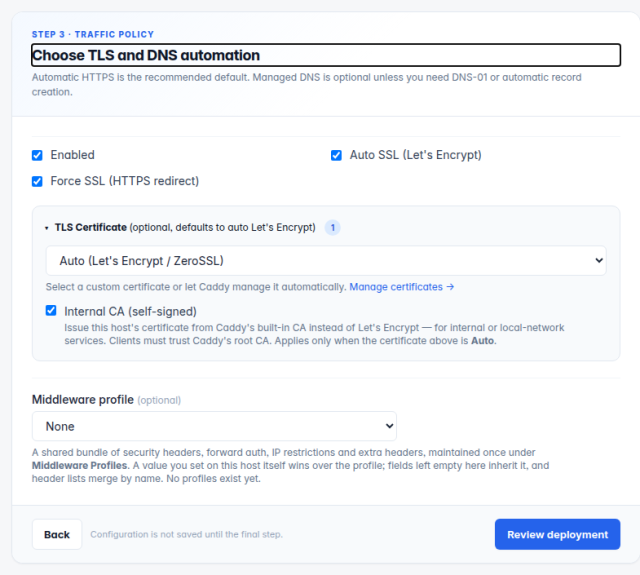640x575 pixels.
Task: Click the 'Issue this host's certificate' help text
Action: point(314,334)
